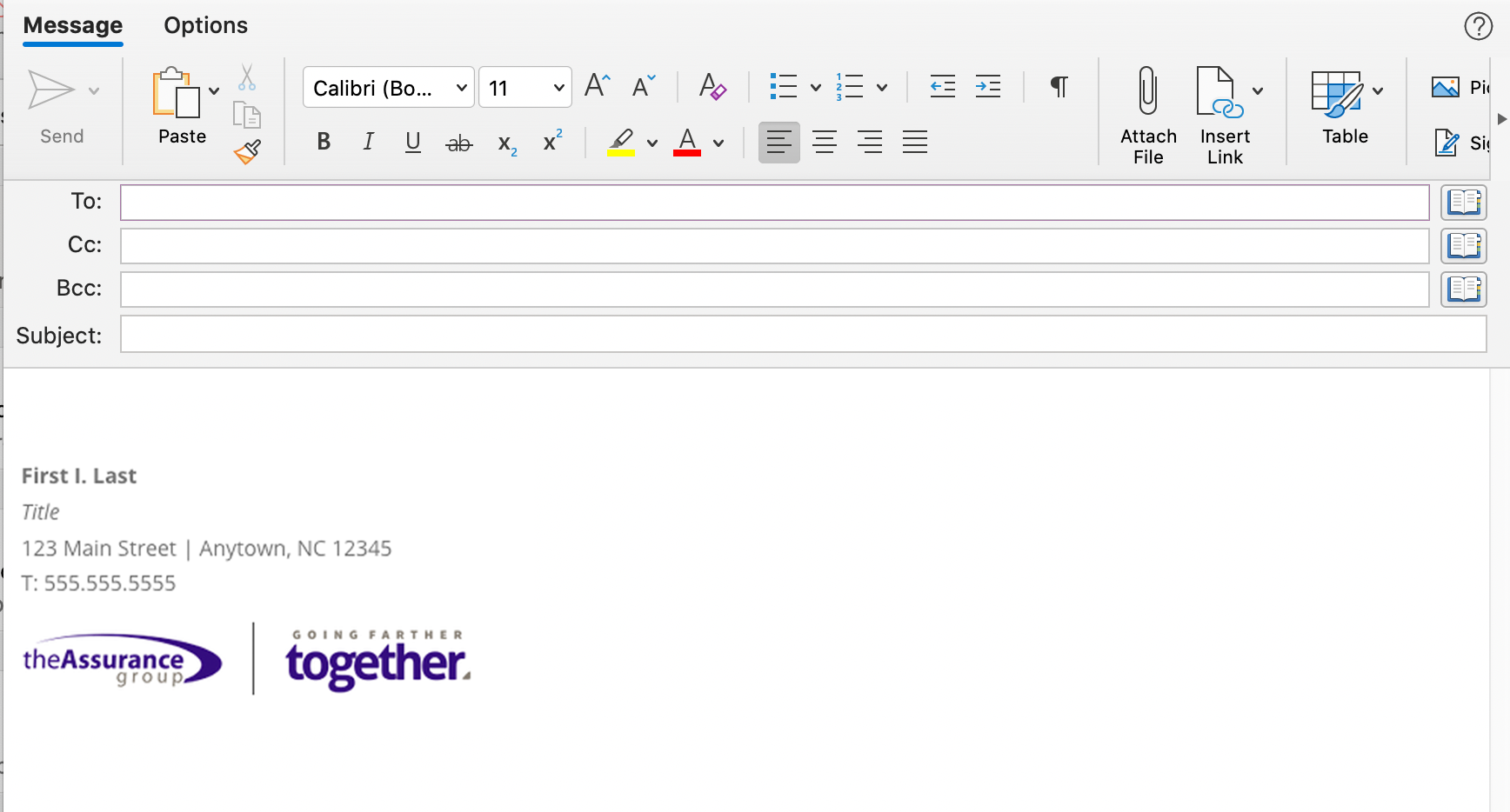The image size is (1510, 812).
Task: Click the Paste clipboard icon
Action: point(177,92)
